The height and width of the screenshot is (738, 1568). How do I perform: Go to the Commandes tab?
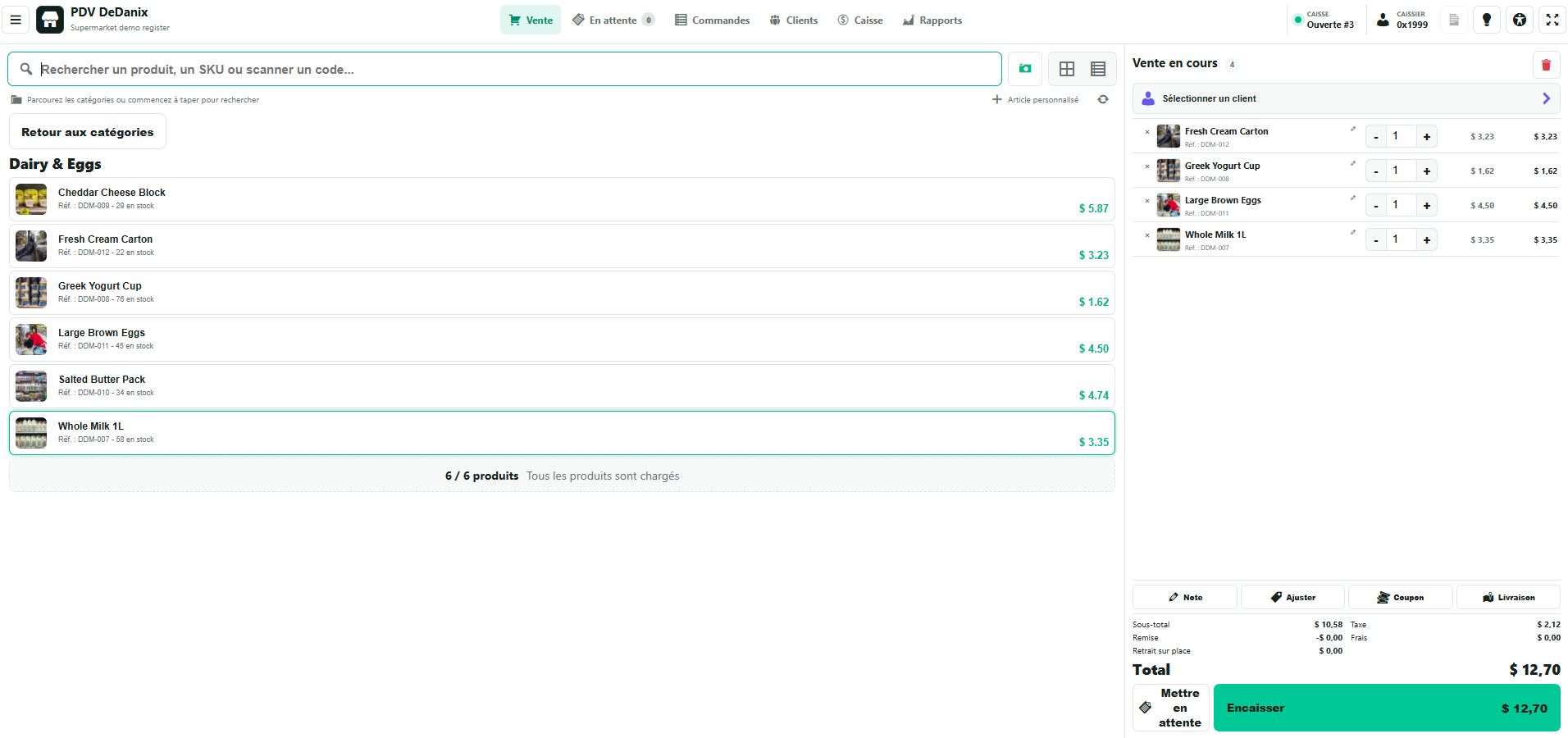pyautogui.click(x=712, y=20)
